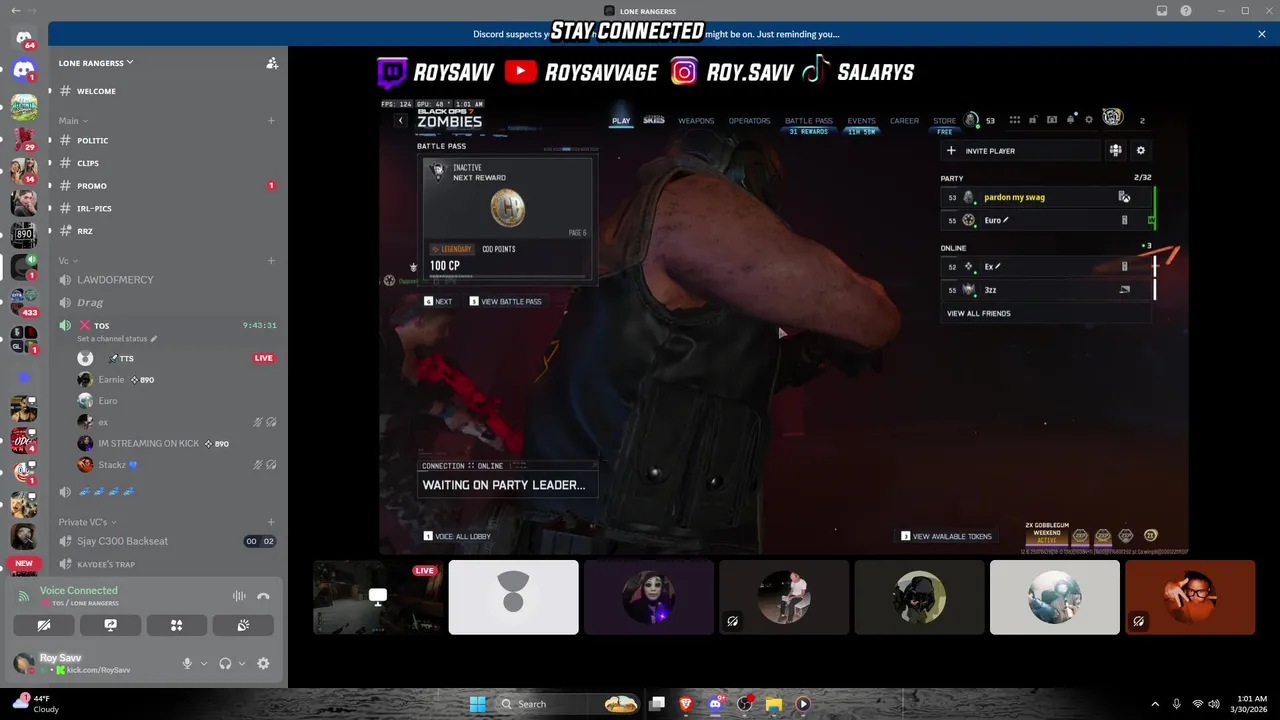Open the PROMO channel
The width and height of the screenshot is (1280, 720).
point(167,186)
